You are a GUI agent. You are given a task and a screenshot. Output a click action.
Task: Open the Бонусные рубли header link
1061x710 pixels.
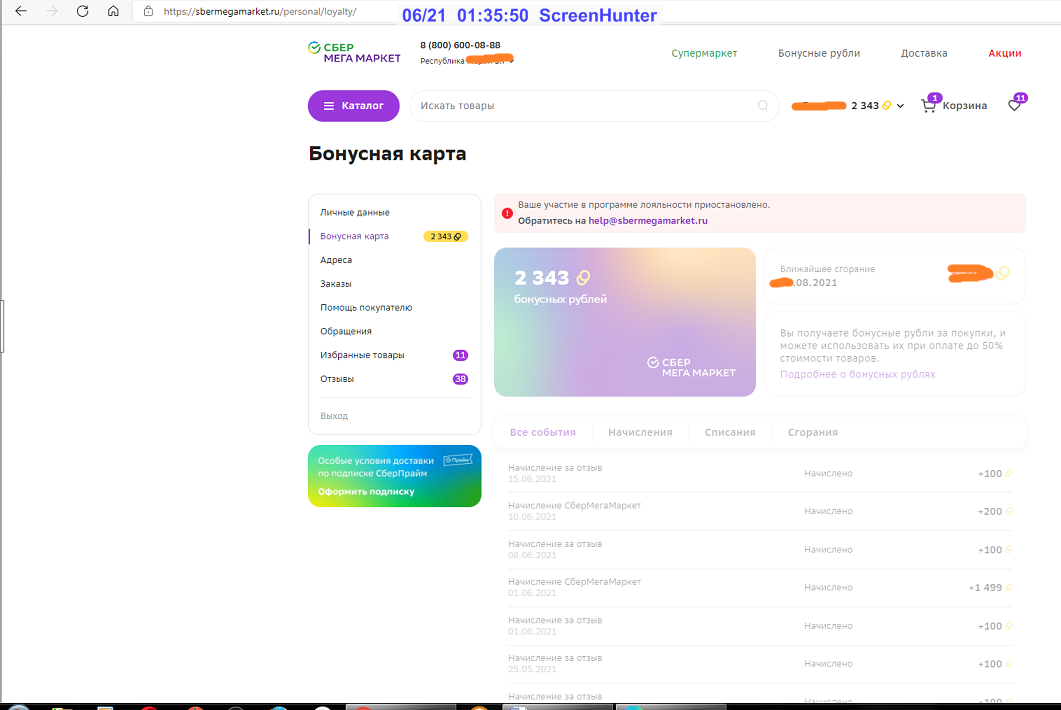pyautogui.click(x=819, y=53)
